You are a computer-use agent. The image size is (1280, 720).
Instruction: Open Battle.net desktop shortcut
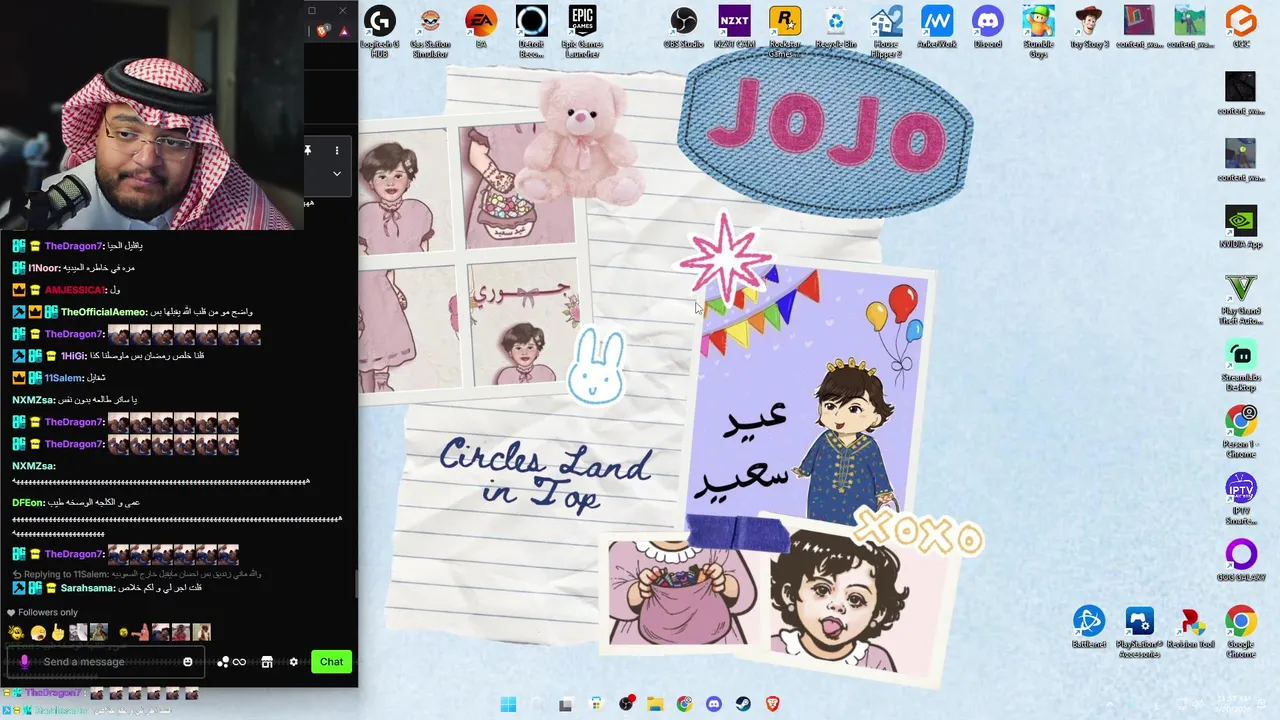tap(1089, 628)
